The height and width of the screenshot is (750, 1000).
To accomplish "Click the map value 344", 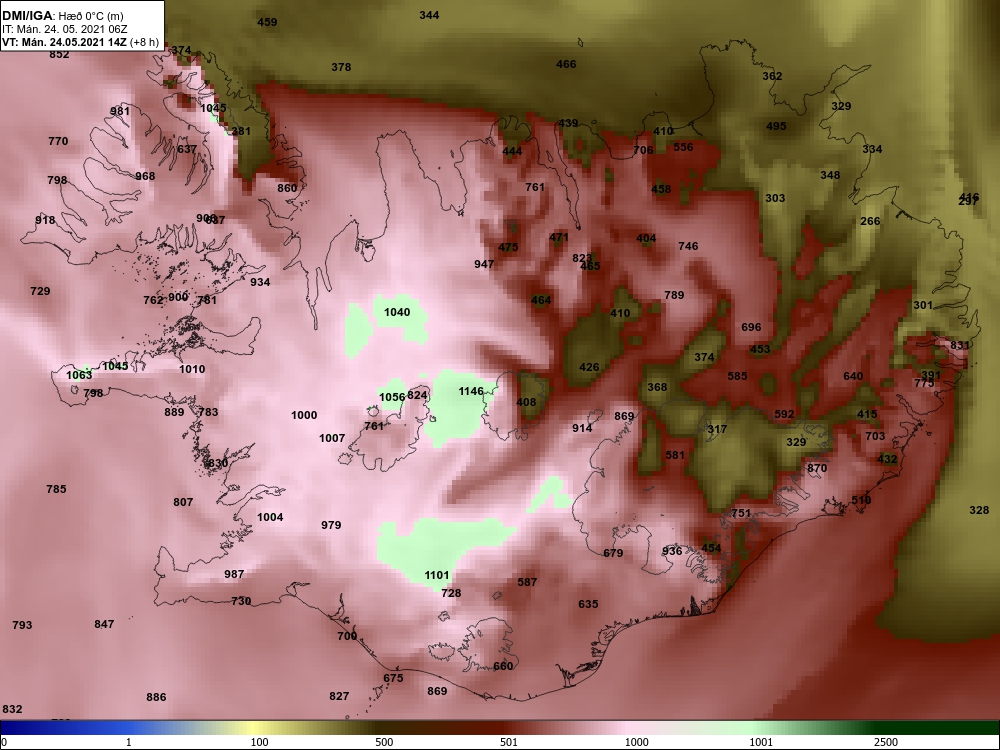I will (429, 15).
